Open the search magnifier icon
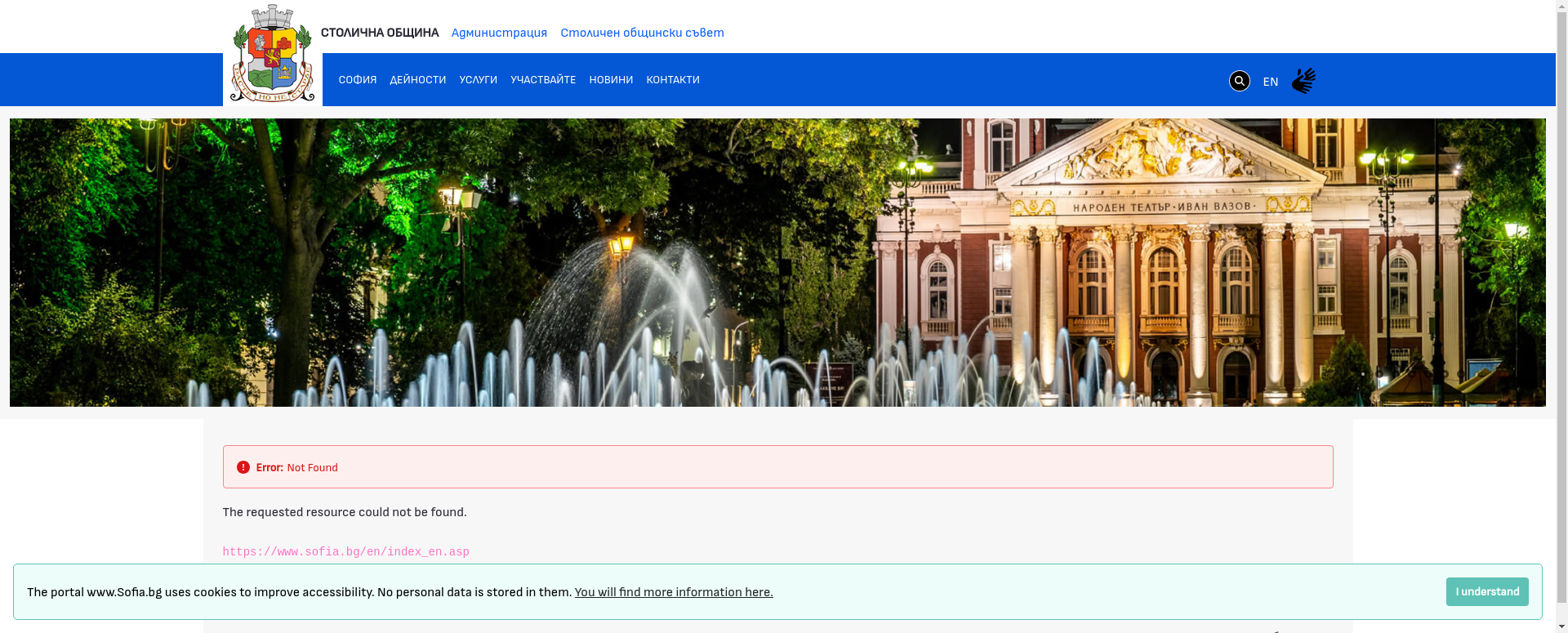Image resolution: width=1568 pixels, height=633 pixels. tap(1239, 81)
